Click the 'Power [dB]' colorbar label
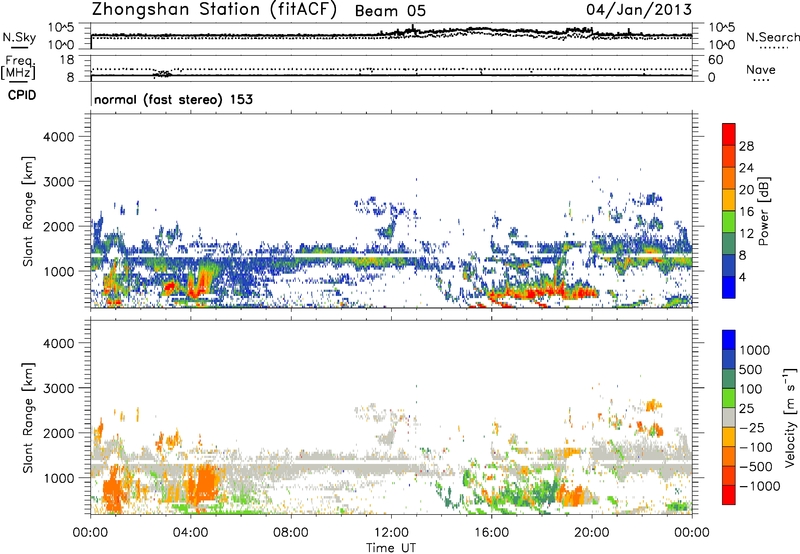The width and height of the screenshot is (800, 554). (x=763, y=211)
